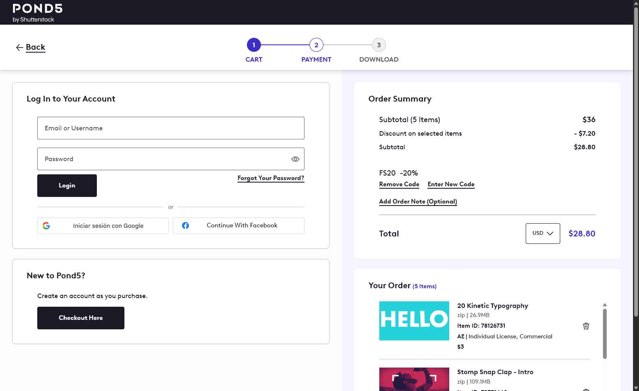Select step 2 Payment in checkout progress
The width and height of the screenshot is (639, 391).
[316, 45]
